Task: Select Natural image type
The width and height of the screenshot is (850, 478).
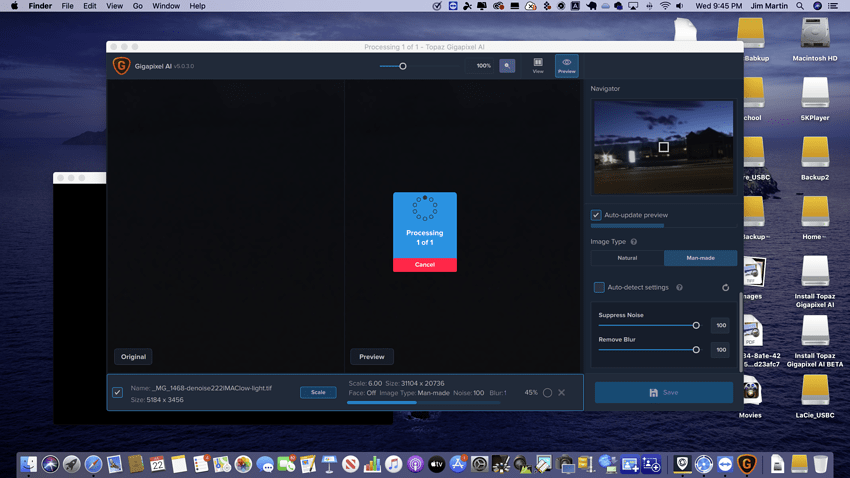Action: (627, 258)
